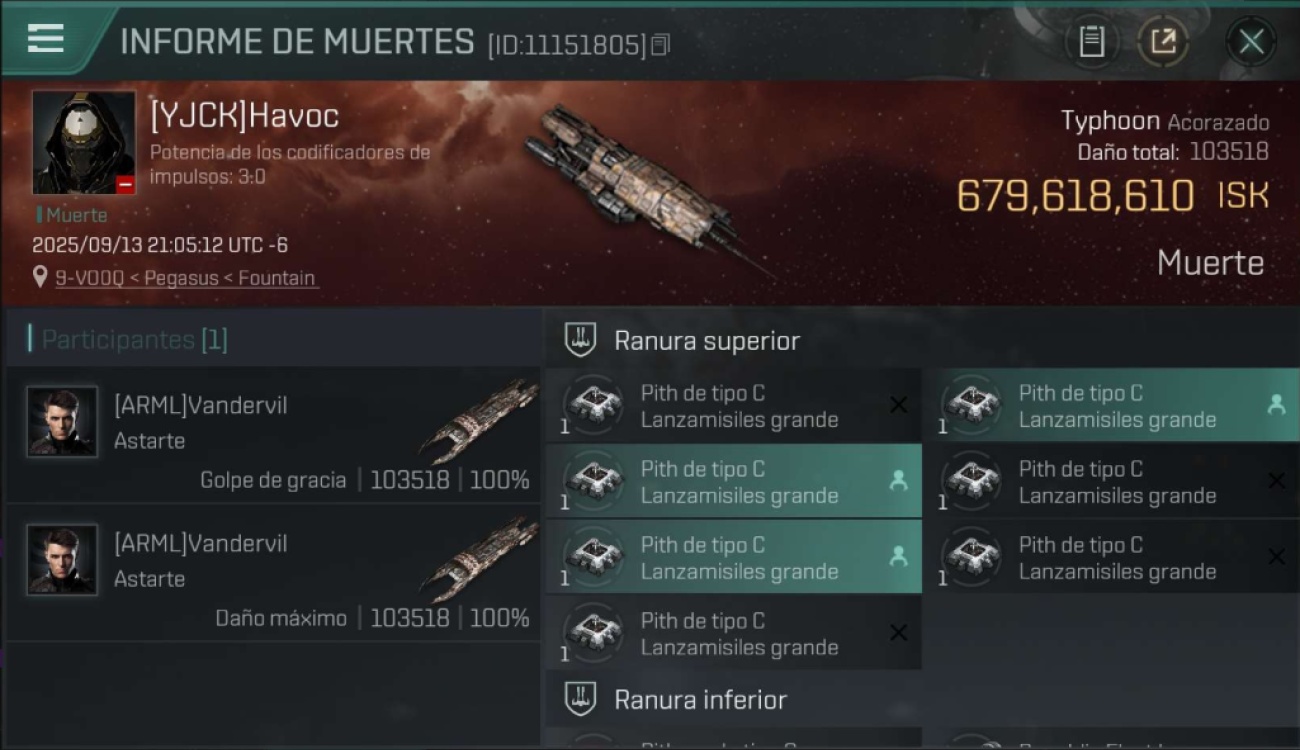Click the location pin icon
The width and height of the screenshot is (1300, 750).
(40, 277)
